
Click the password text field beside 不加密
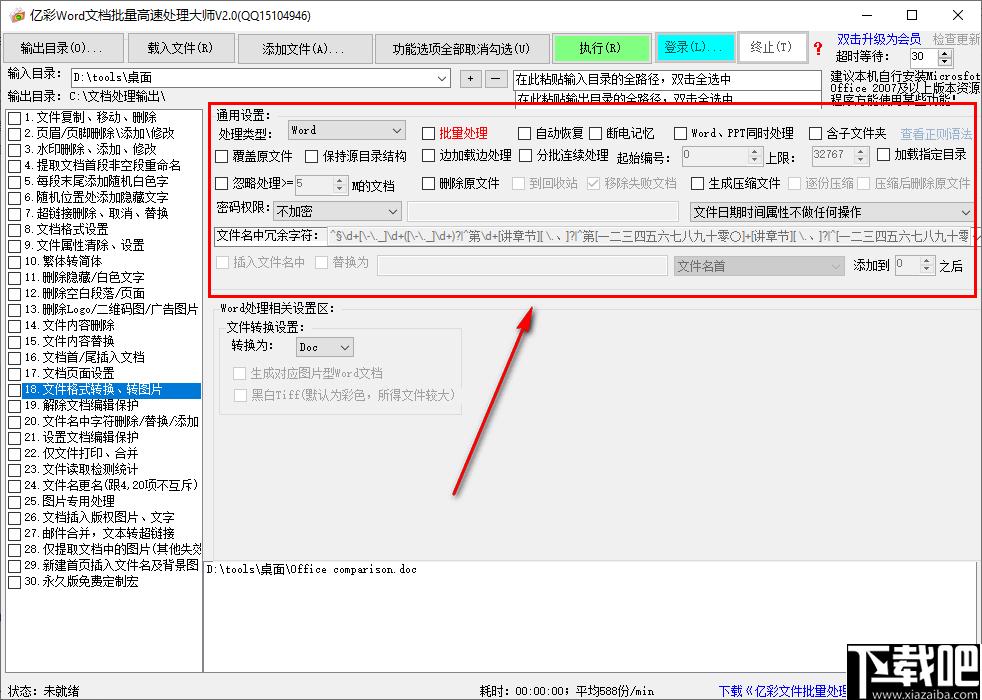click(x=542, y=212)
